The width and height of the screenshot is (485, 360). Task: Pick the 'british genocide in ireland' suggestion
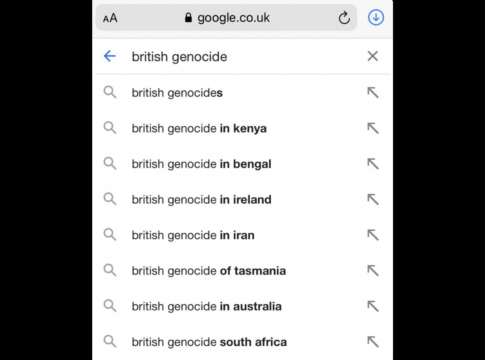[x=242, y=199]
